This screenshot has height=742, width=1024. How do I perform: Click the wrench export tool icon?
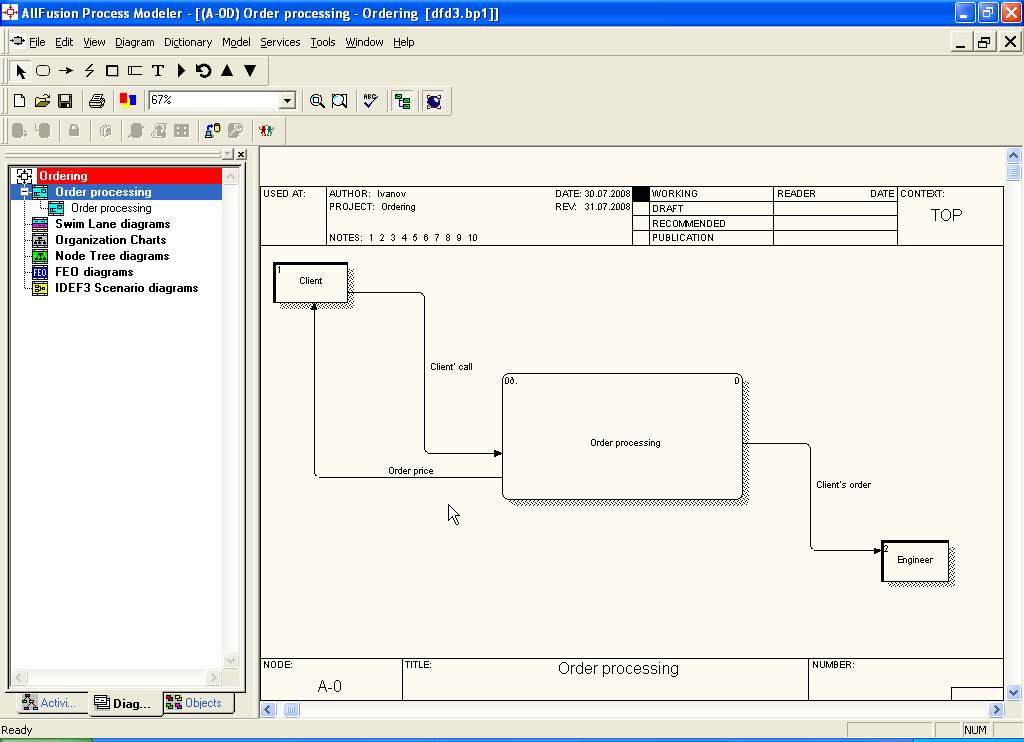[x=236, y=131]
